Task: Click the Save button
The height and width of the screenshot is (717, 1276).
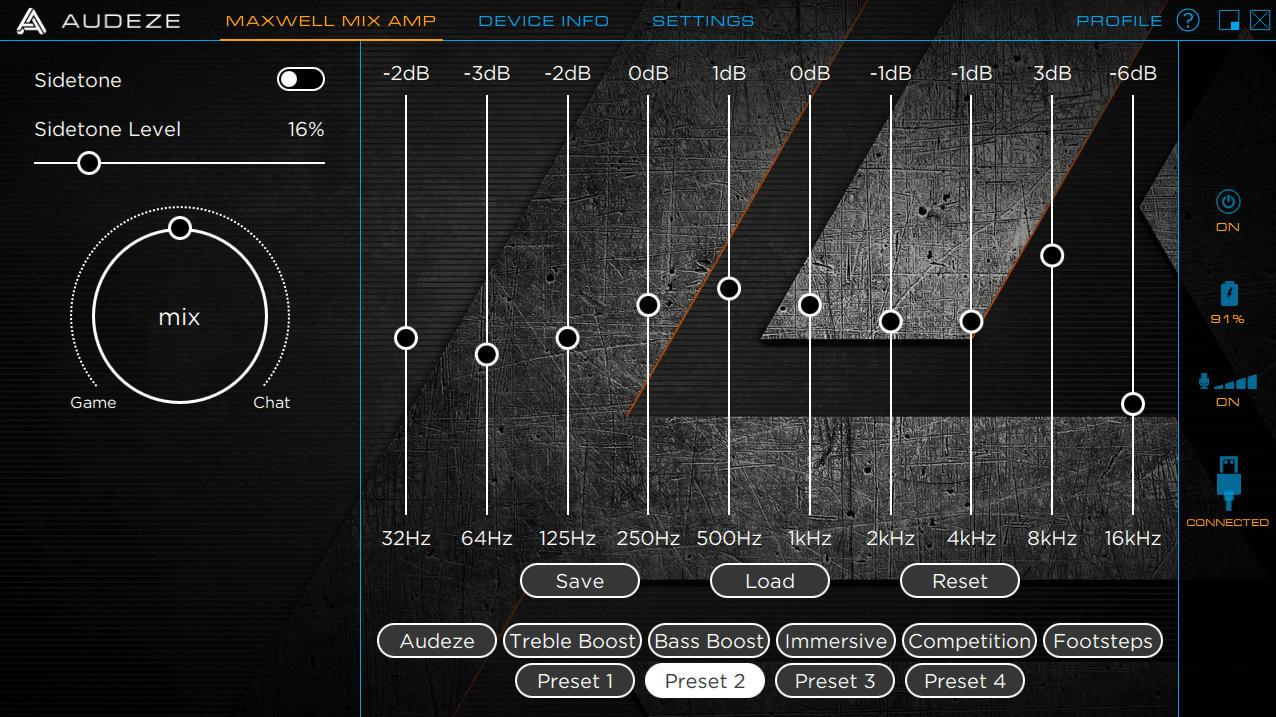Action: [580, 581]
